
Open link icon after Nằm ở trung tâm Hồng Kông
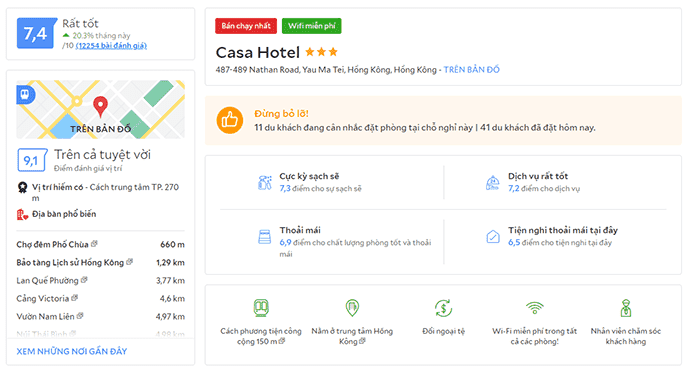(362, 341)
